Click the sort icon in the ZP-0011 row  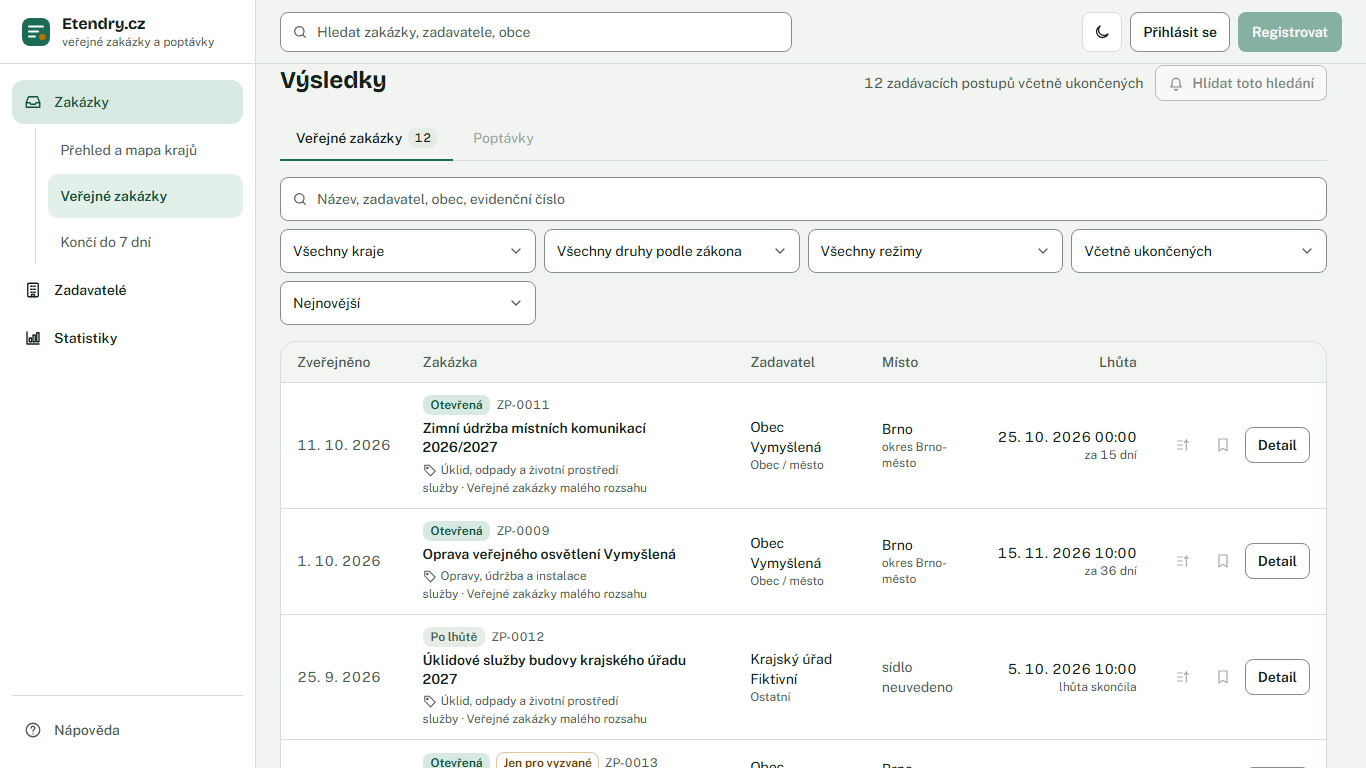1183,445
